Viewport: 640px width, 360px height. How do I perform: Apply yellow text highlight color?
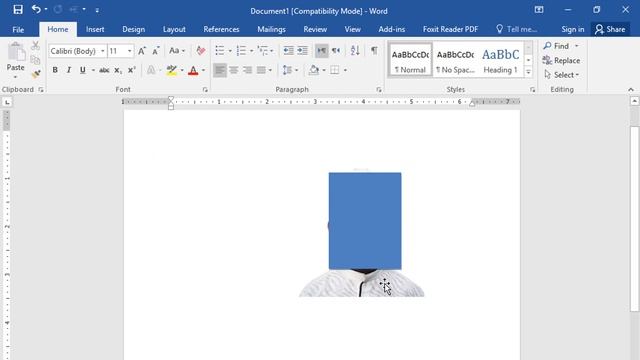172,70
